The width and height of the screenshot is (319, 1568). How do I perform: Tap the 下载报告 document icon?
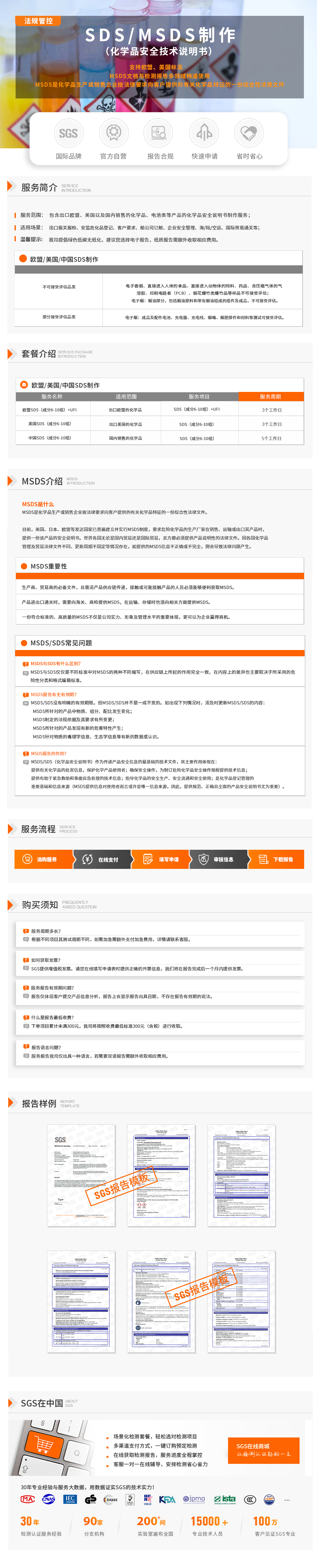264,859
